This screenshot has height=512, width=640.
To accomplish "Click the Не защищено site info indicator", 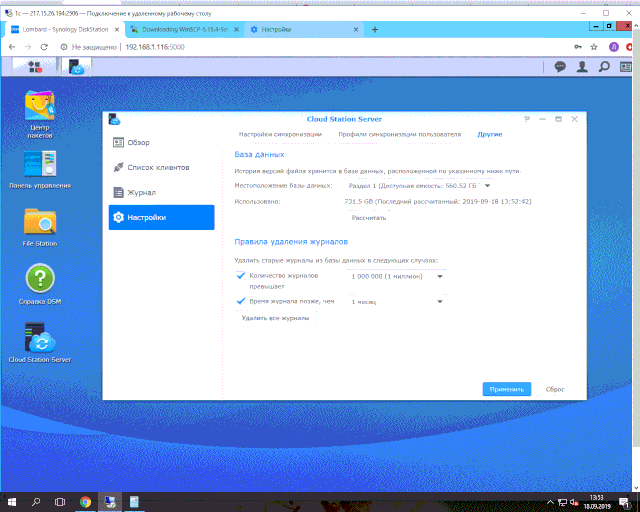I will pyautogui.click(x=88, y=47).
